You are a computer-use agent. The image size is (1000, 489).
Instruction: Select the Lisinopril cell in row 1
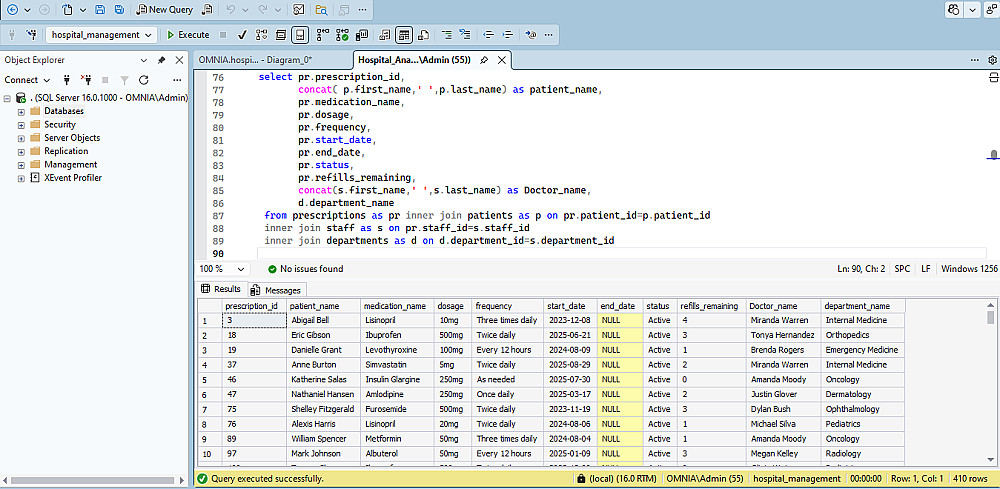pos(380,320)
